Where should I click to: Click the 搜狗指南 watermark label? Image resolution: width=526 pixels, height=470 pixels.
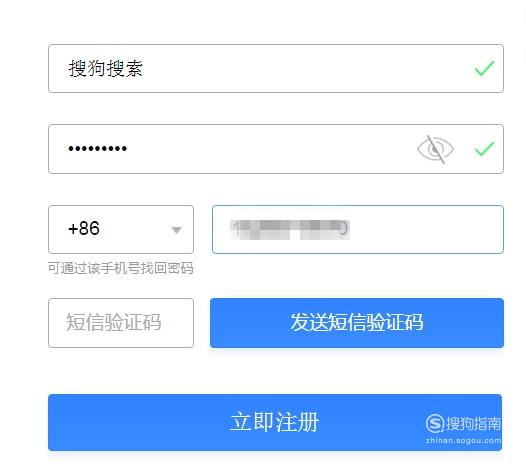click(x=473, y=423)
